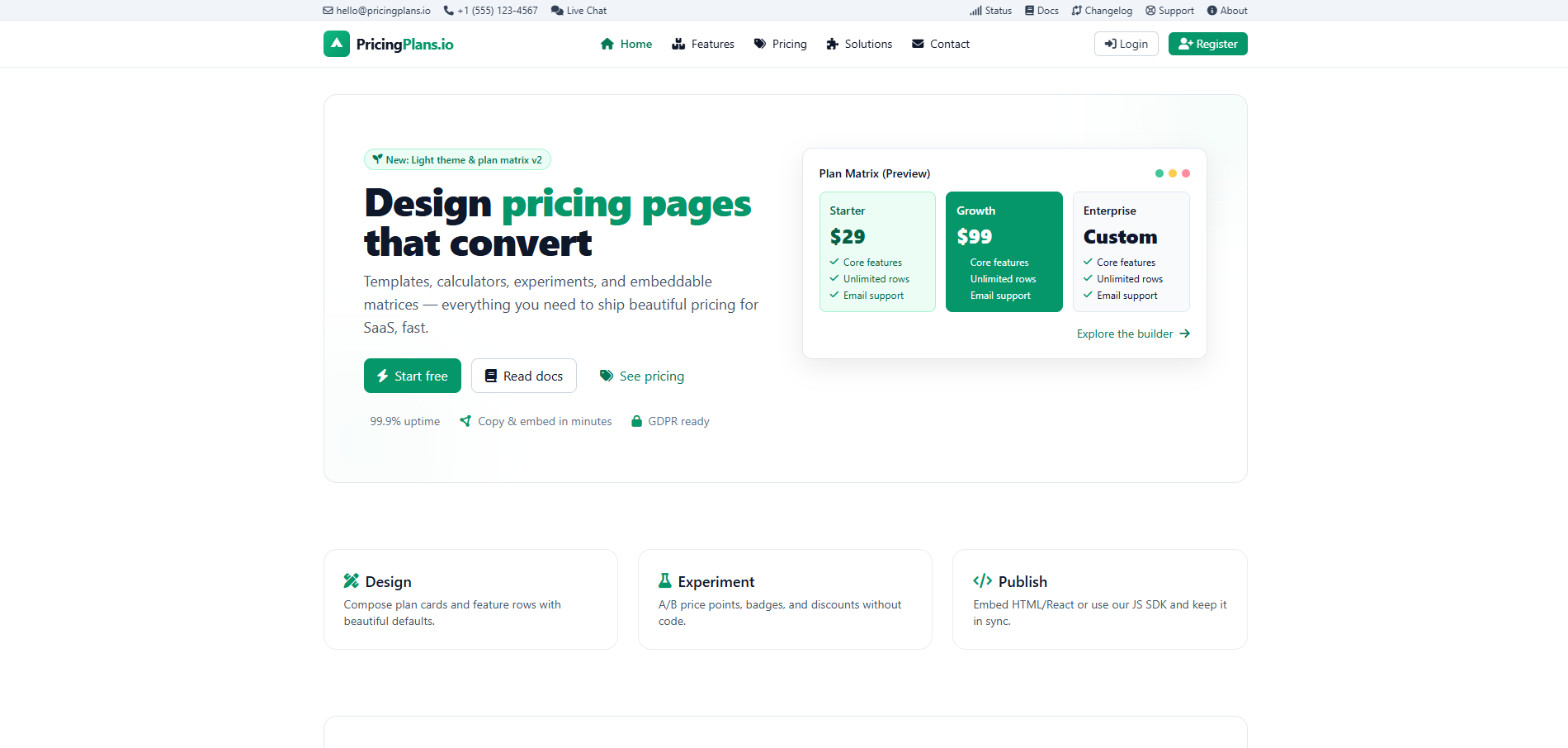Open the Status link in top bar
The width and height of the screenshot is (1568, 748).
[x=991, y=11]
